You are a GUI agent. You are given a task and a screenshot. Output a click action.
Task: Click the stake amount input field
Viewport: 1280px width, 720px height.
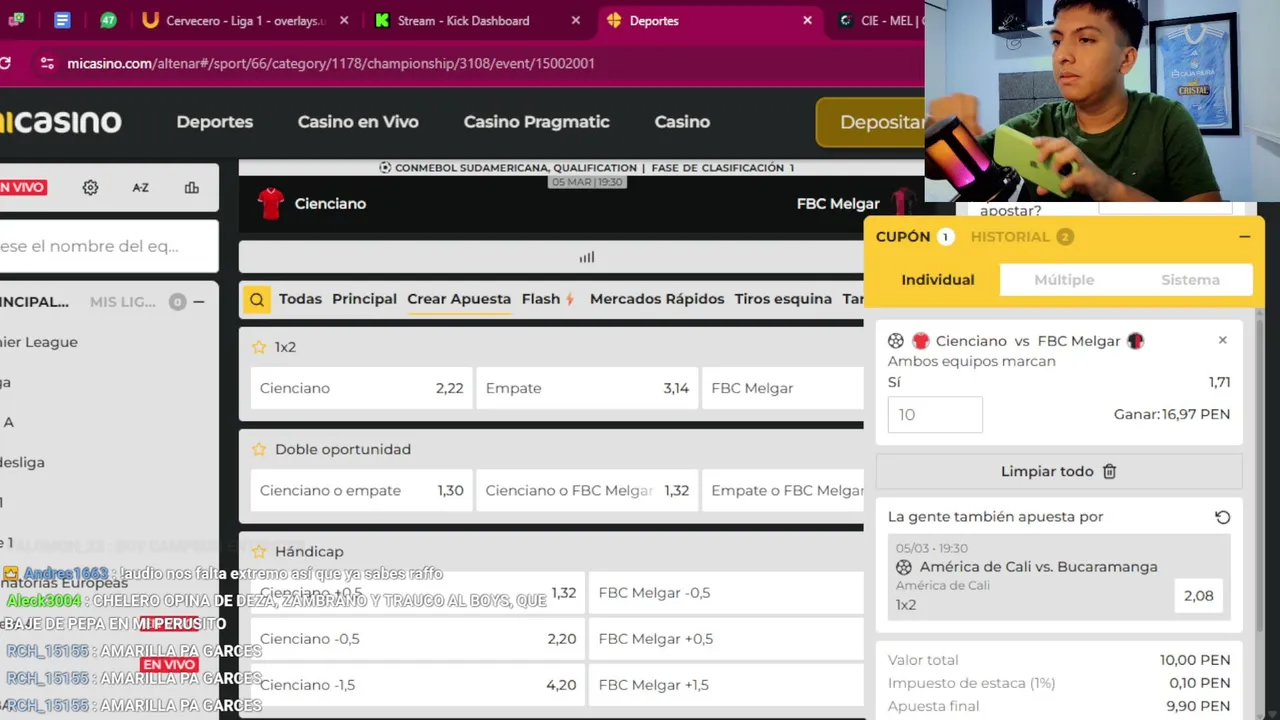(935, 415)
